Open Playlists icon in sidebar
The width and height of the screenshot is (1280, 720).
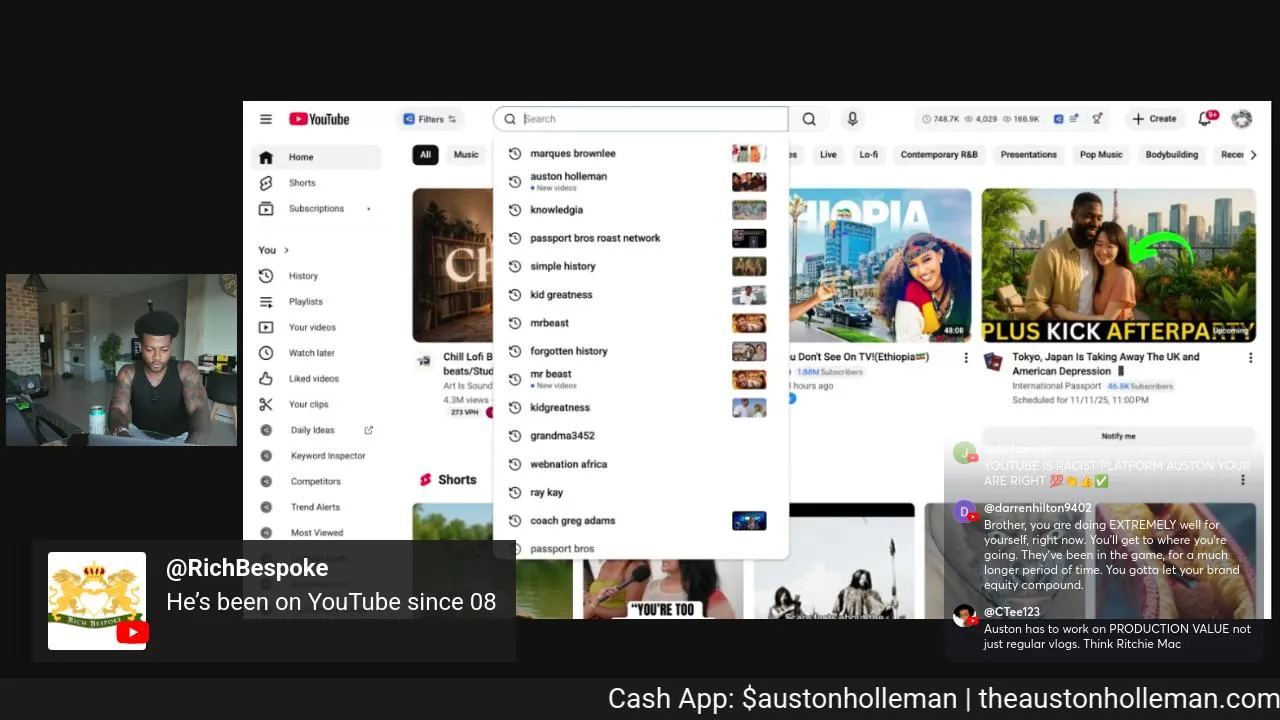tap(266, 302)
